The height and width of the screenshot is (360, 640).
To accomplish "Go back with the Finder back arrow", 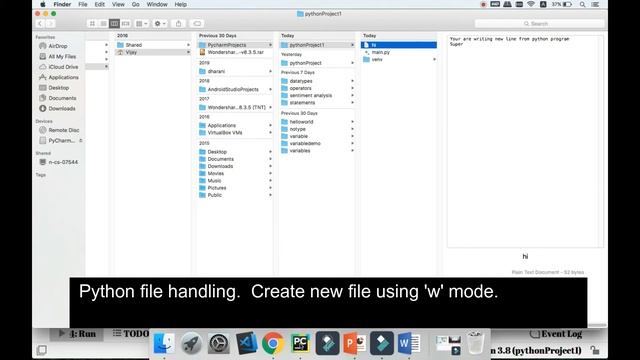I will 40,24.
